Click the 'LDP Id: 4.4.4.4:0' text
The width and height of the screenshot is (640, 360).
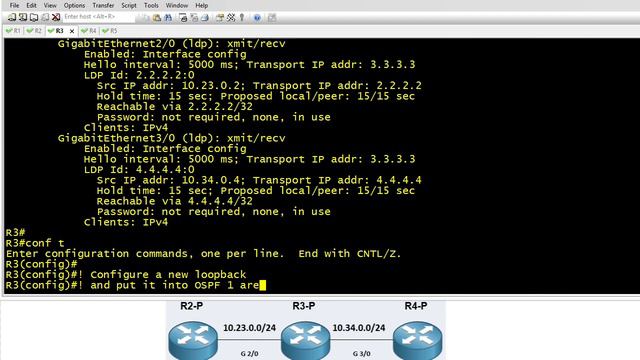pyautogui.click(x=139, y=169)
